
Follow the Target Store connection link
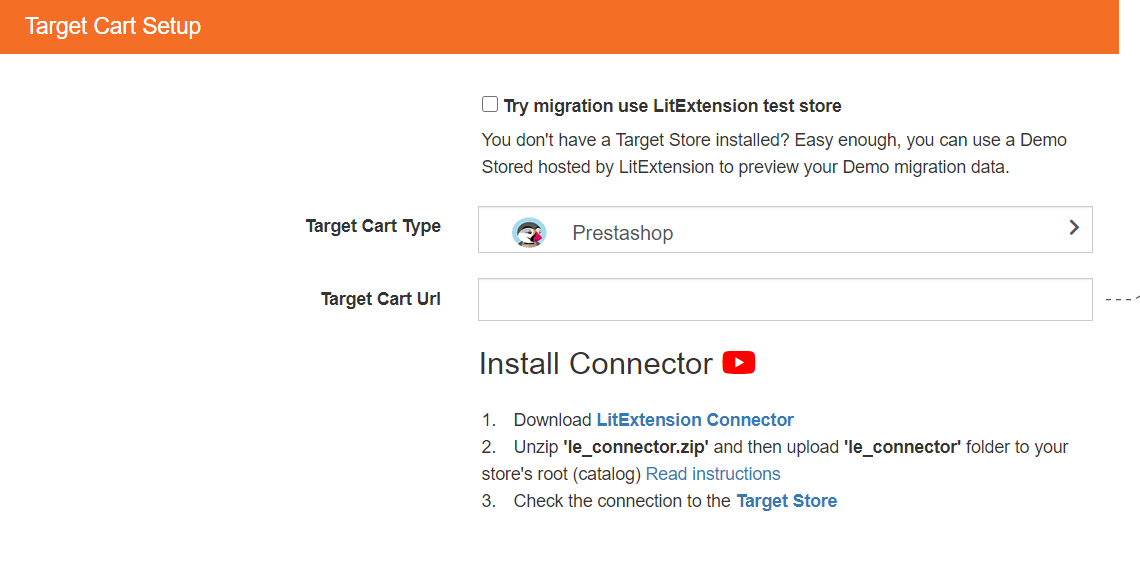(x=787, y=501)
